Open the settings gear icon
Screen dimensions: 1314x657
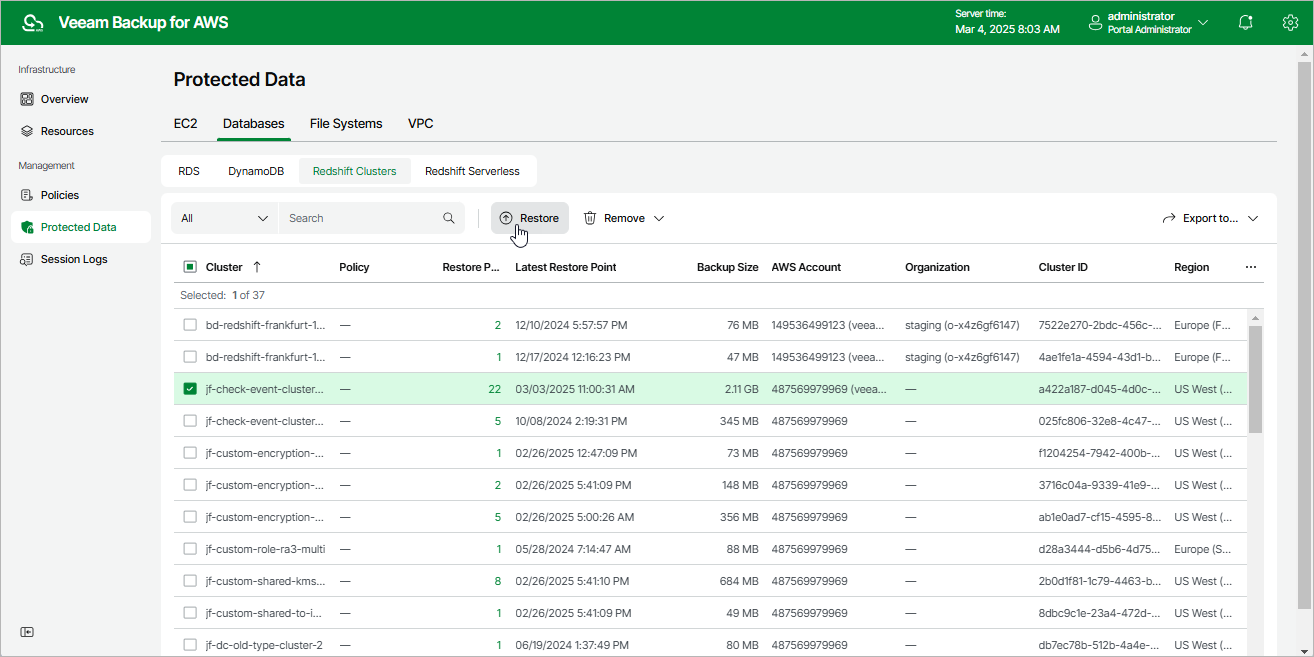coord(1290,22)
